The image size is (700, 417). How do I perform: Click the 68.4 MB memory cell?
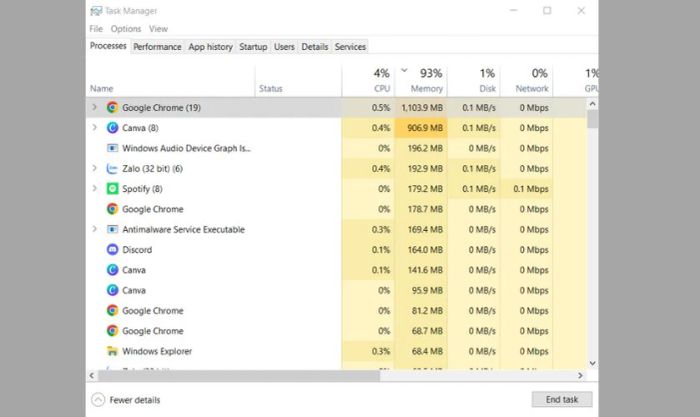point(421,351)
